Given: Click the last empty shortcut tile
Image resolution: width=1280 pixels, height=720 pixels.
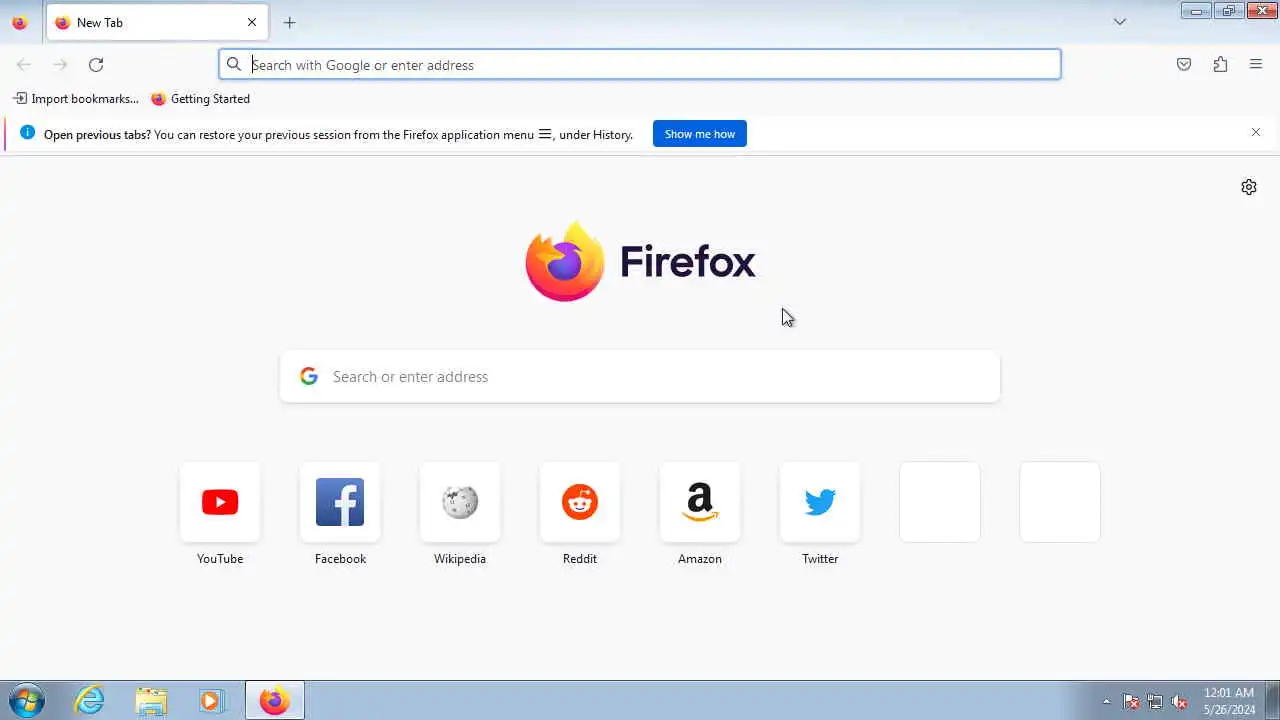Looking at the screenshot, I should click(1060, 502).
